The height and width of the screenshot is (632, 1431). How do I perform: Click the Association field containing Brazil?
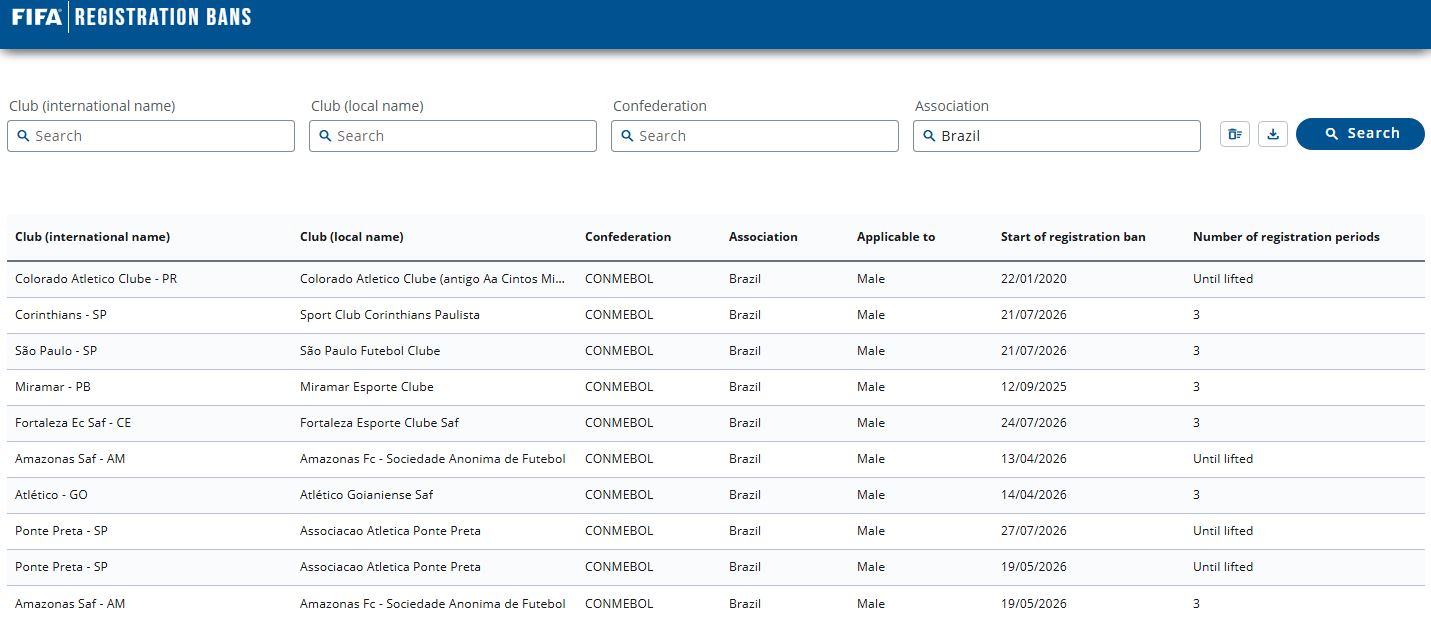pos(1057,136)
